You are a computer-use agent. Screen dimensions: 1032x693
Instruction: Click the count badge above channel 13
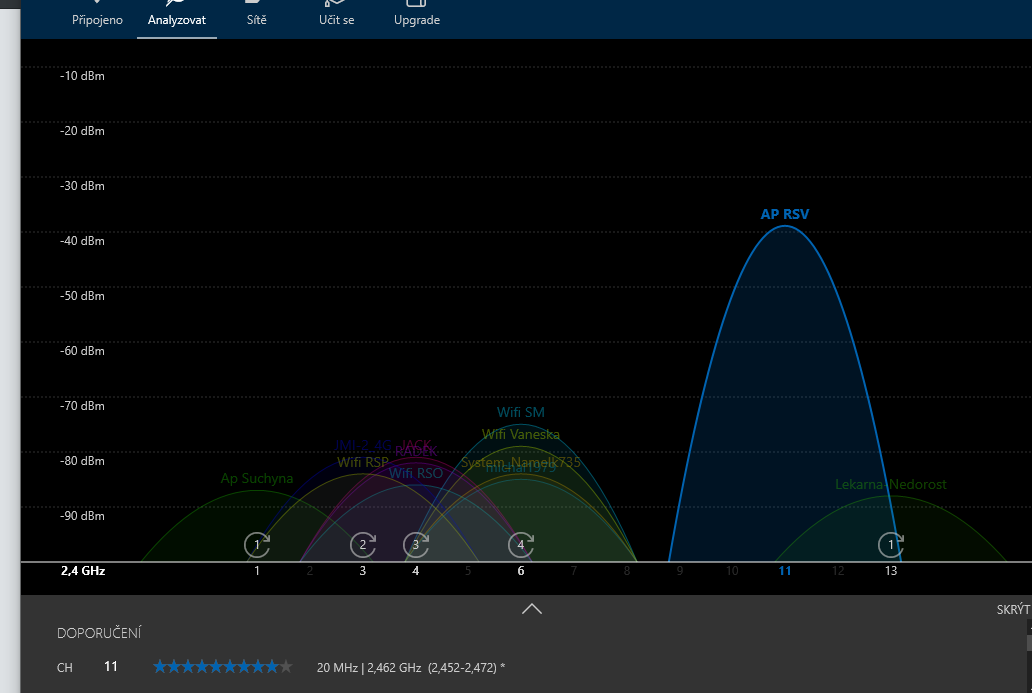pyautogui.click(x=890, y=545)
